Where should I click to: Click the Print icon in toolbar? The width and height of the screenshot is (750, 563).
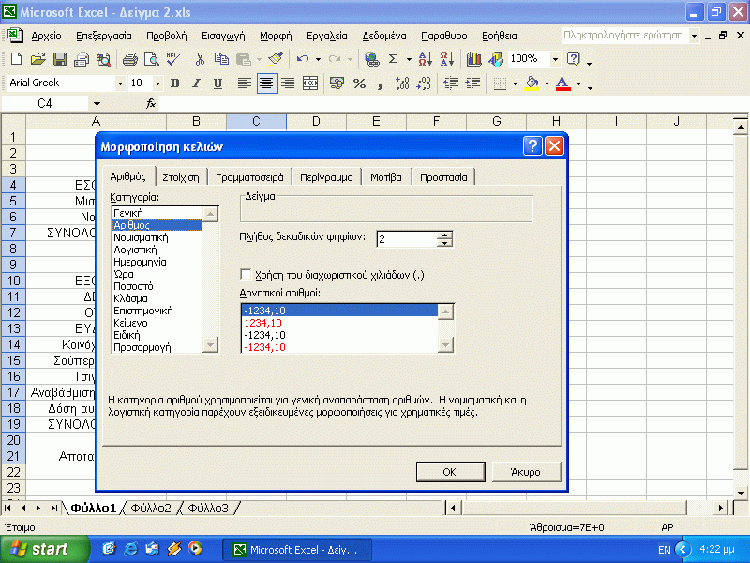click(x=130, y=59)
